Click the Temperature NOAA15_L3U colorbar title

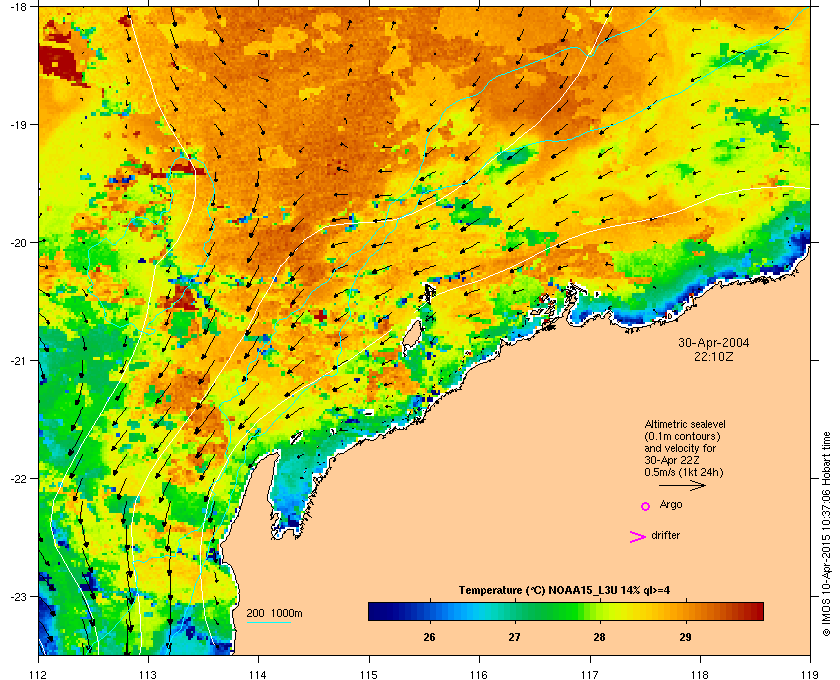tap(564, 591)
